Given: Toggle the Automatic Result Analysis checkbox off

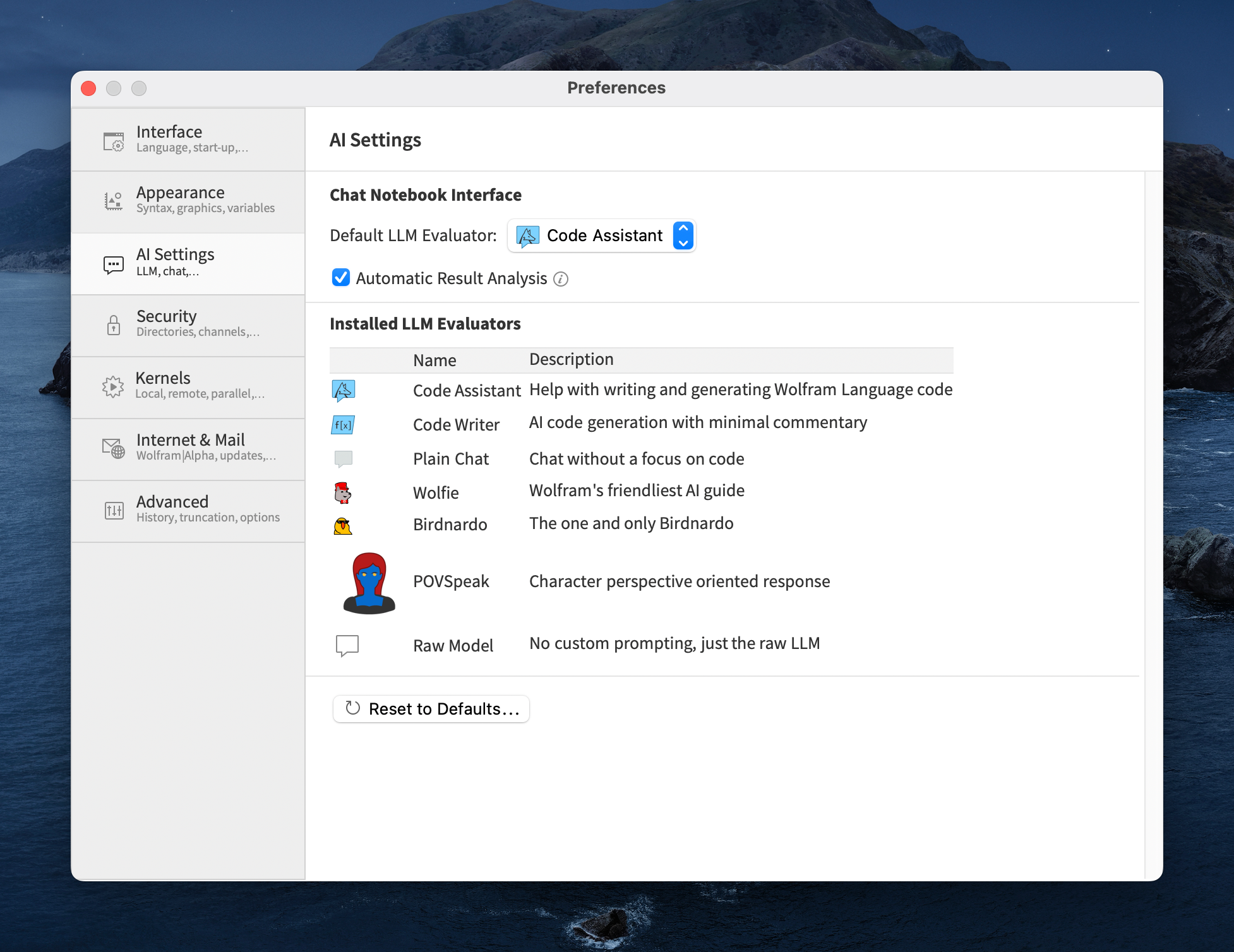Looking at the screenshot, I should [340, 278].
